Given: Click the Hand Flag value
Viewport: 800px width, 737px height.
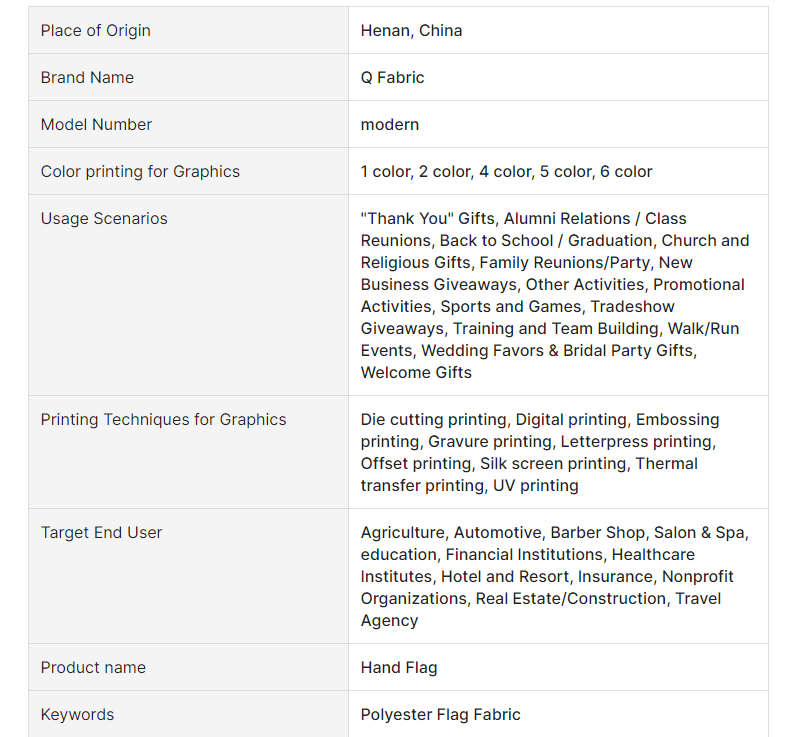Looking at the screenshot, I should click(399, 667).
